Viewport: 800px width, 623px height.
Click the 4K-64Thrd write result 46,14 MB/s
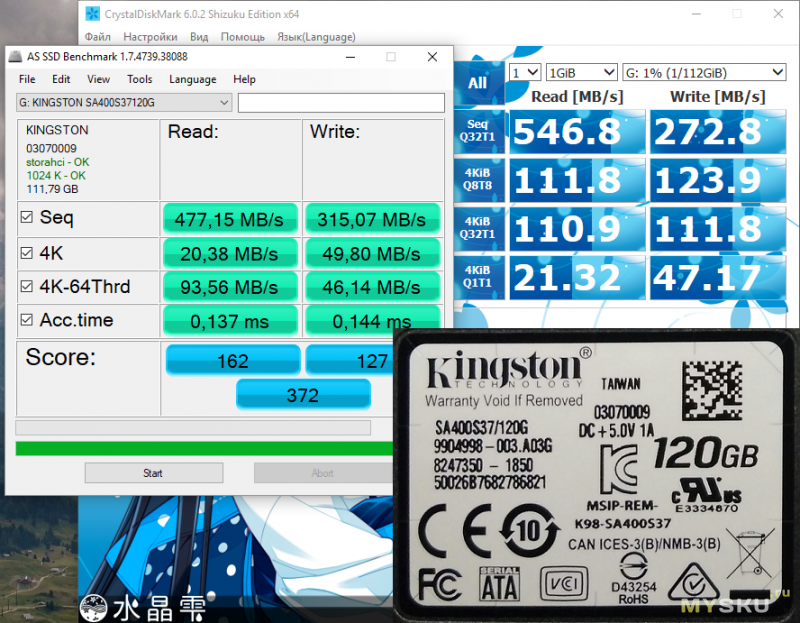coord(372,287)
